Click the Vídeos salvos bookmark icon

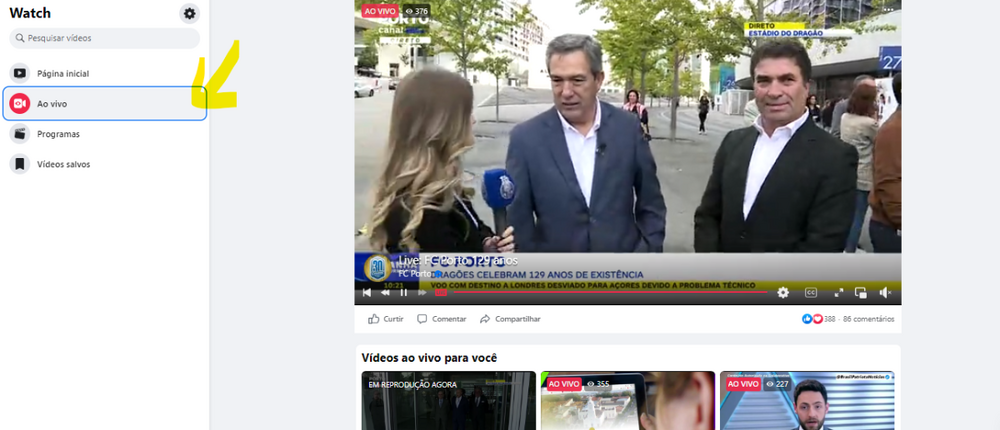point(20,164)
